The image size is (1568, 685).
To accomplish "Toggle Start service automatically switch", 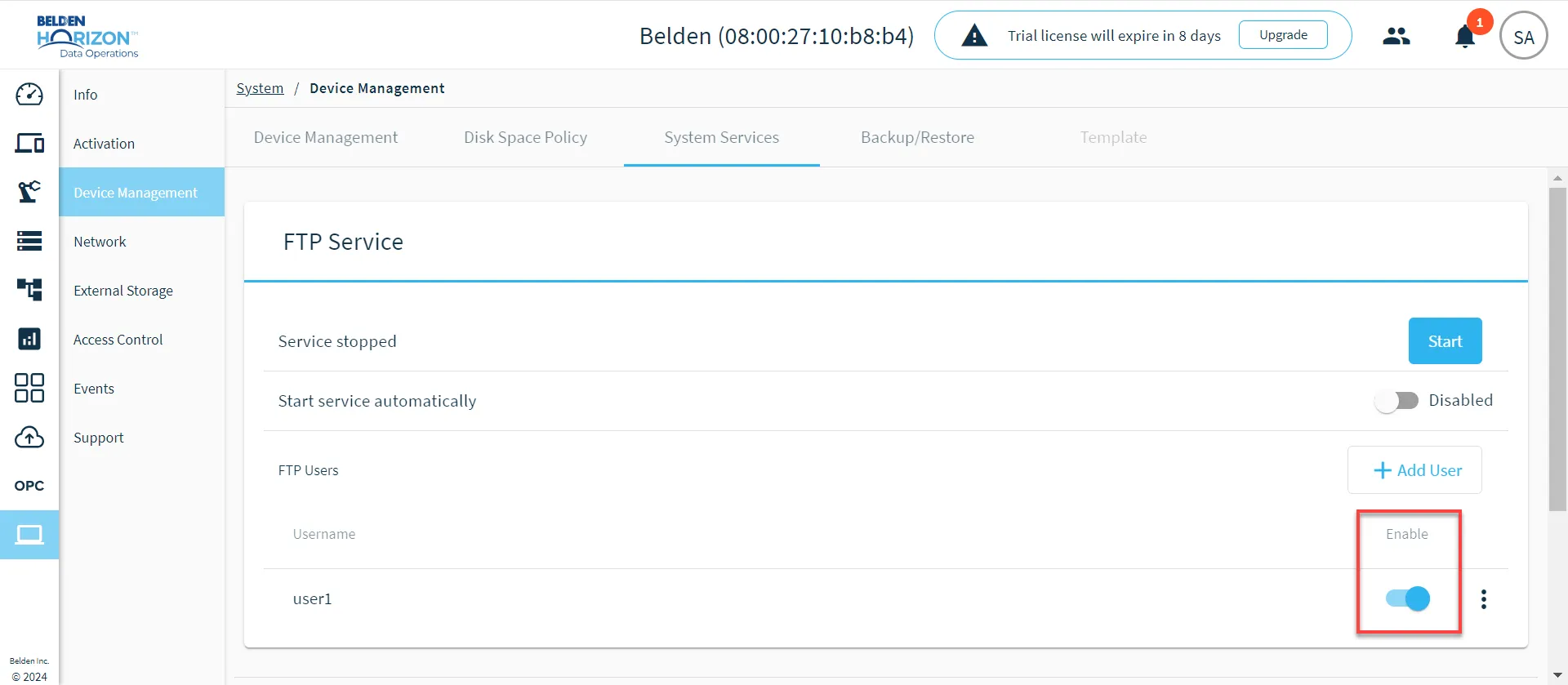I will coord(1396,401).
